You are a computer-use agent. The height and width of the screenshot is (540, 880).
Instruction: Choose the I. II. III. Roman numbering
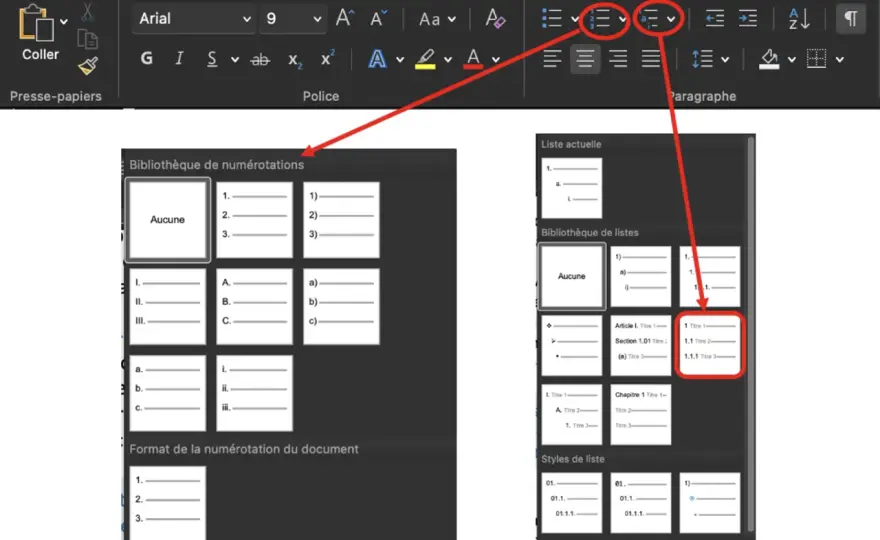point(168,306)
